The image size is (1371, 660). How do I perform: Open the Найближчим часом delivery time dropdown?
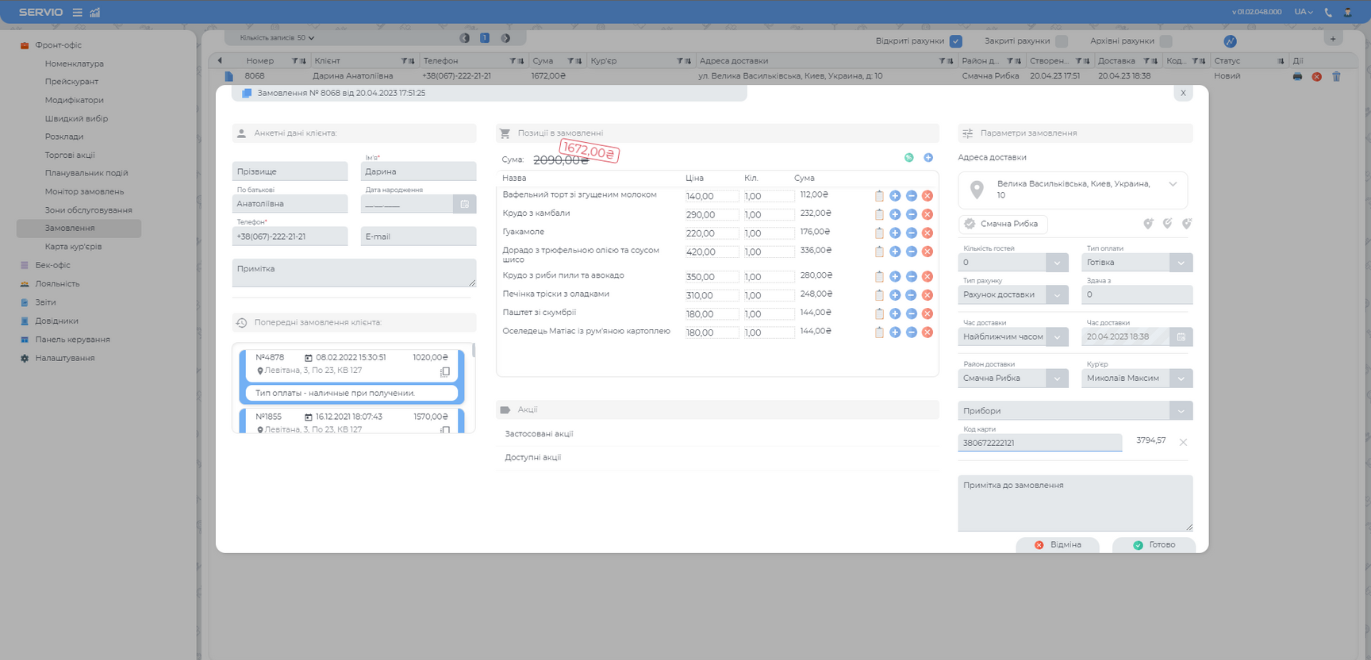[1057, 337]
